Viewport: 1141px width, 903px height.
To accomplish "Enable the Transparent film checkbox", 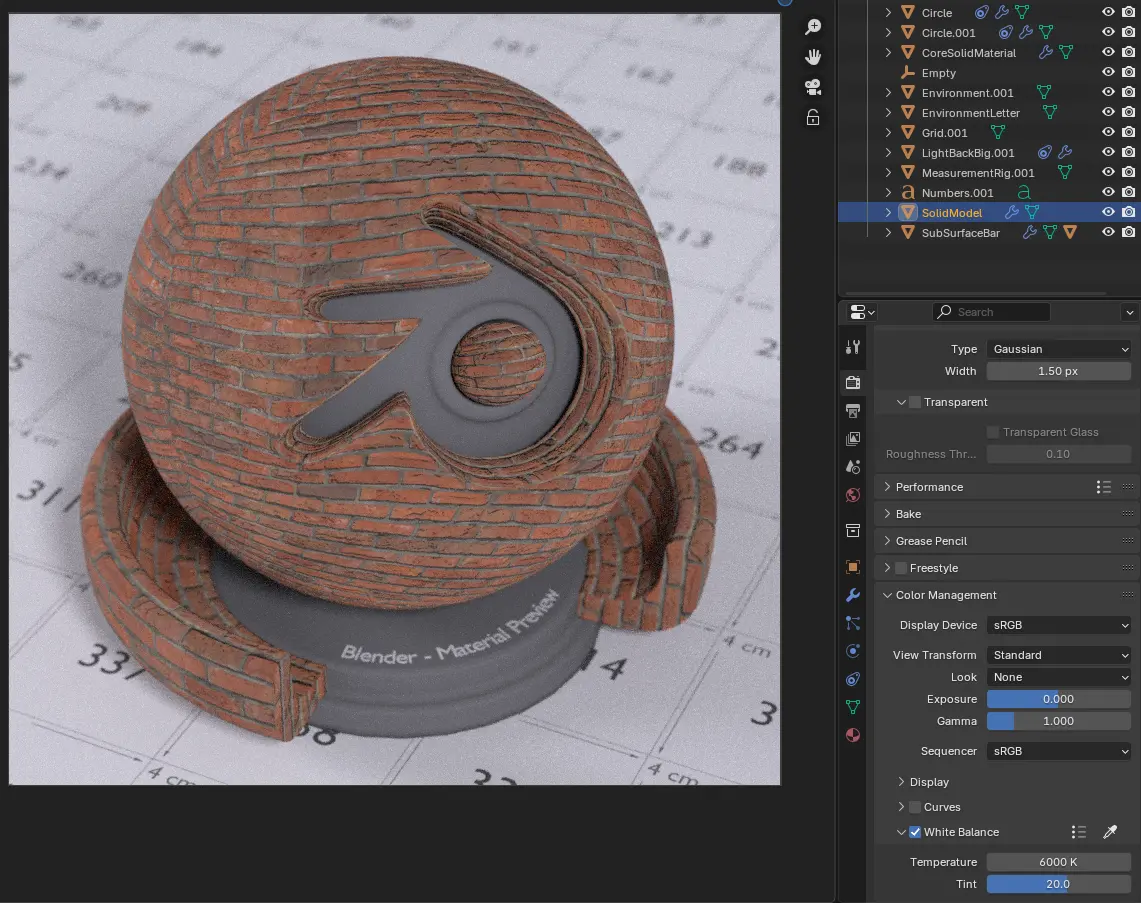I will [915, 402].
